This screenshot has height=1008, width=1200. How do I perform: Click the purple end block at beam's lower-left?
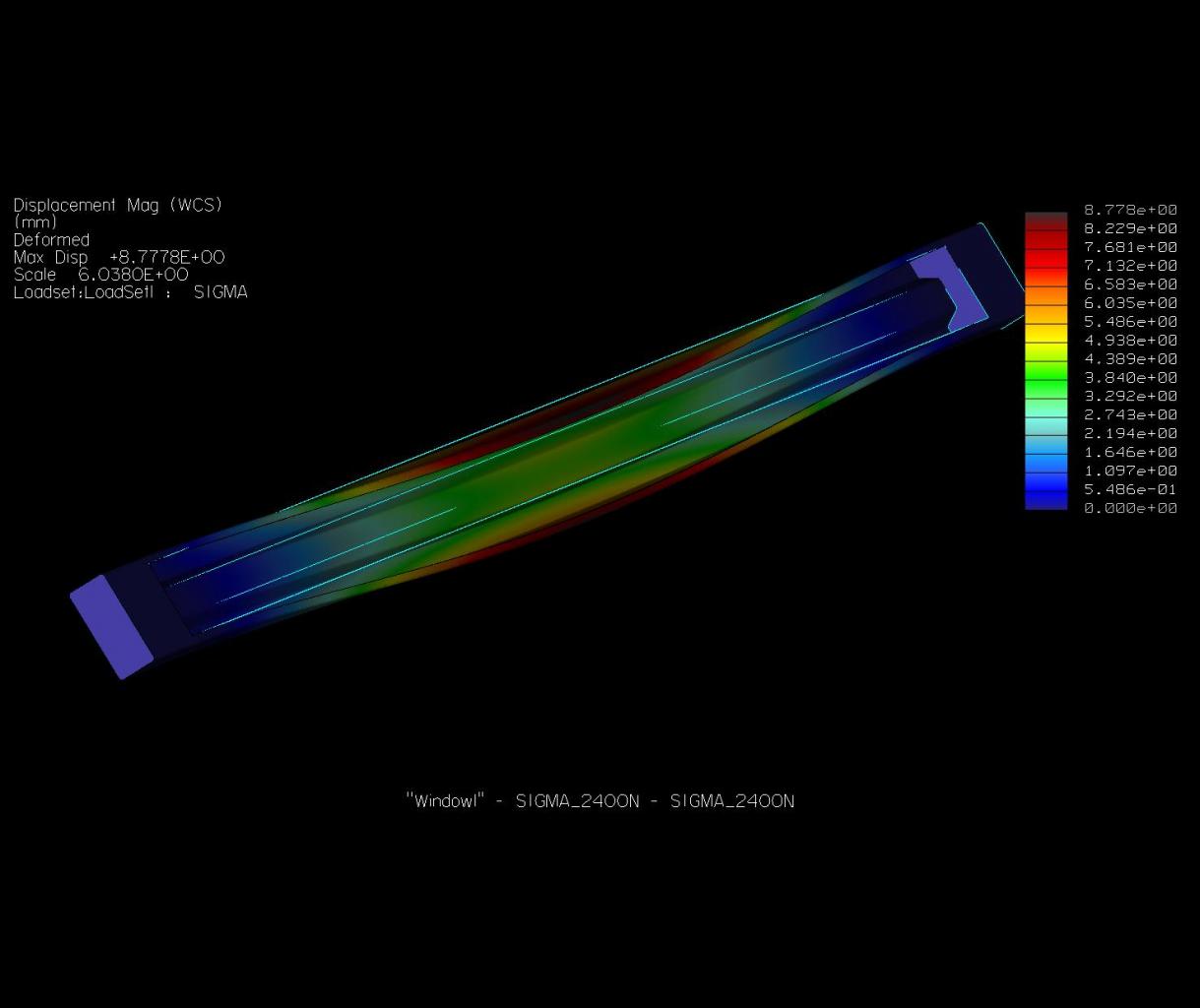click(x=111, y=627)
